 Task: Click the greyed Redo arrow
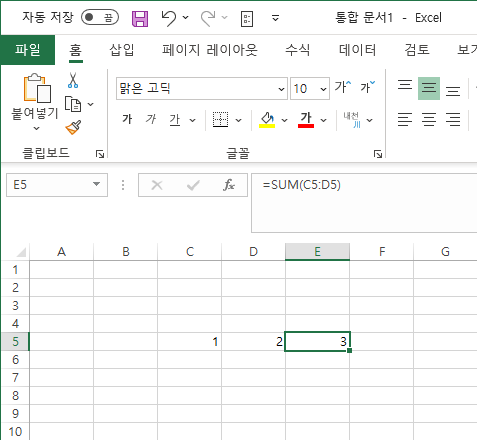[208, 18]
